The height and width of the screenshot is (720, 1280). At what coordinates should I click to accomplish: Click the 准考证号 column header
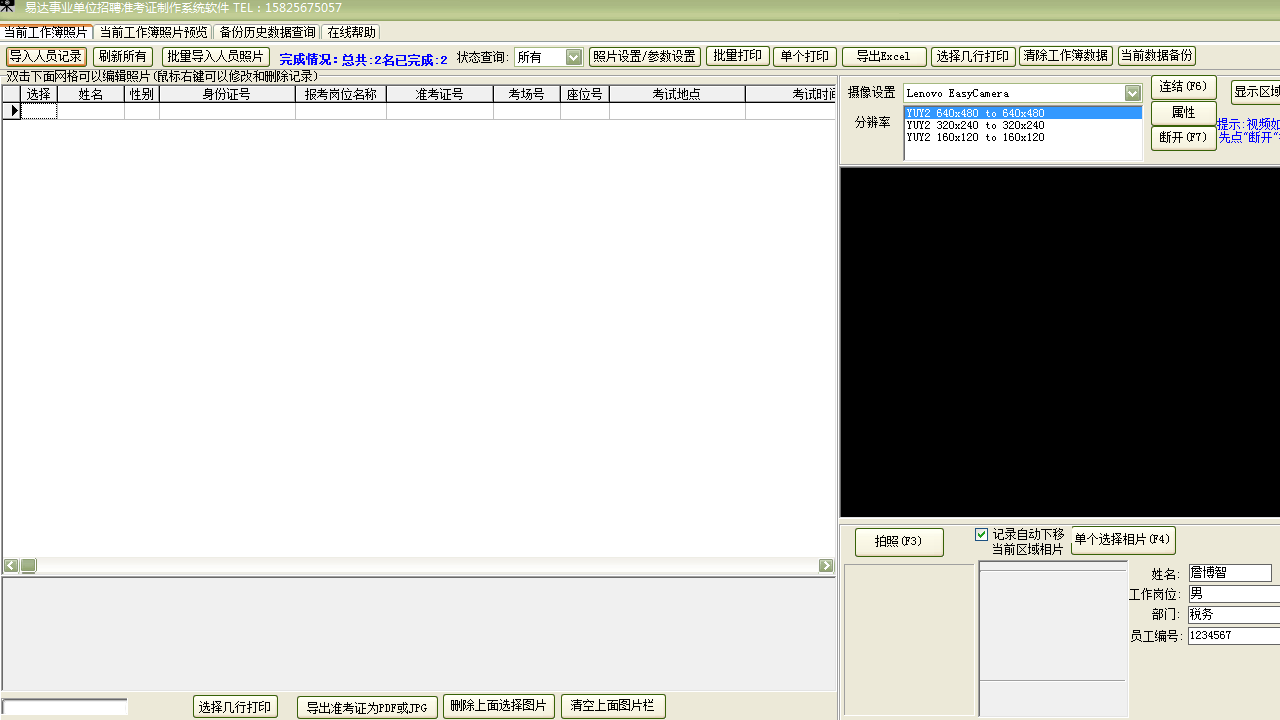(x=440, y=94)
